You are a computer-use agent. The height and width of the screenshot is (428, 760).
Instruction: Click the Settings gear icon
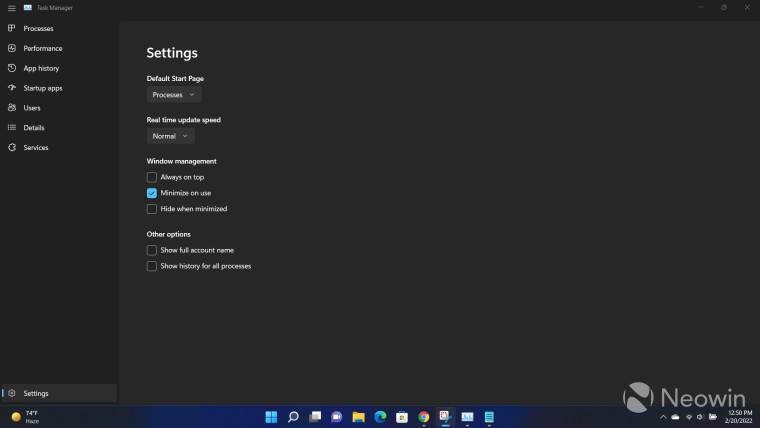point(12,393)
